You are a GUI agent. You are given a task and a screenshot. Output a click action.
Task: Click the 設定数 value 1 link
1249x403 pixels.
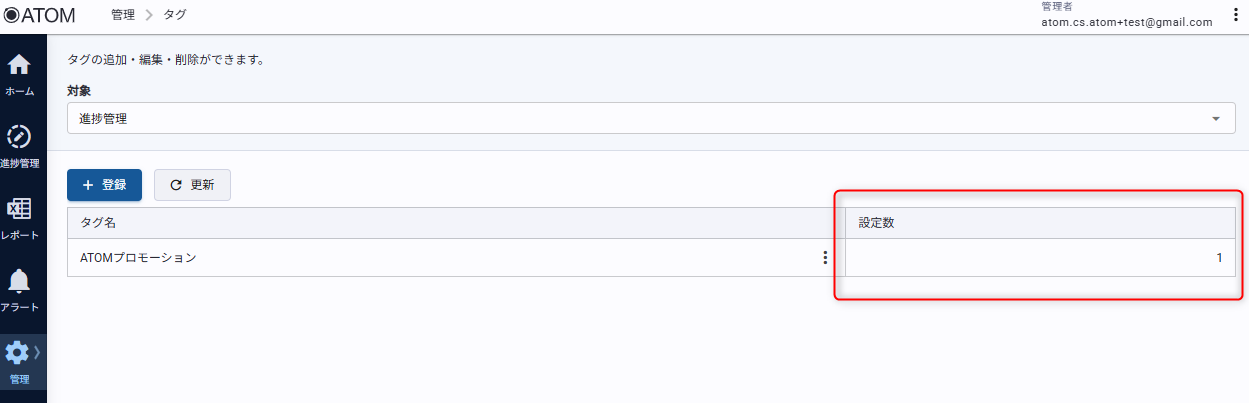[x=1219, y=258]
